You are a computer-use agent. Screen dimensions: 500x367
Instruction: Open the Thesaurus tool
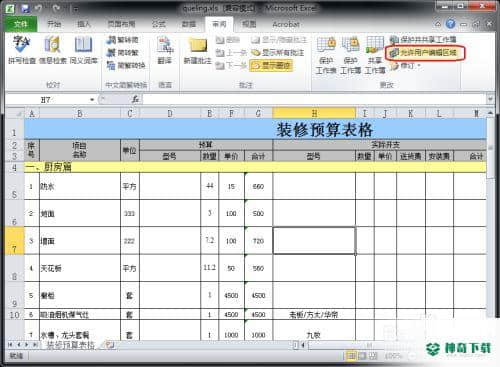click(83, 50)
